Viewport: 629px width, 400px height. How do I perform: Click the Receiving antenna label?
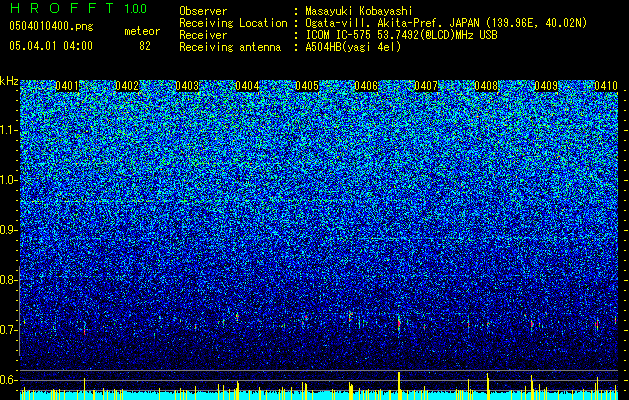[230, 47]
